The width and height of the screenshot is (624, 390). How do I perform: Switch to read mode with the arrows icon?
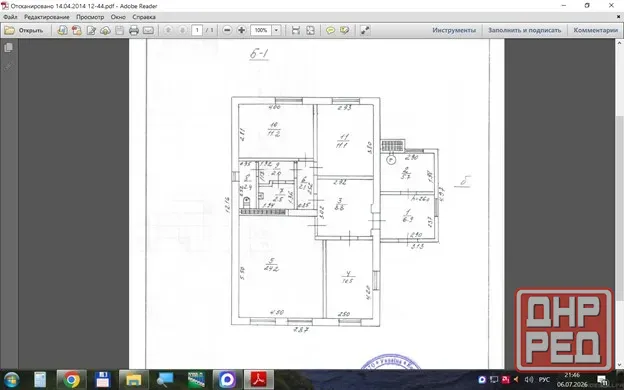pyautogui.click(x=365, y=30)
